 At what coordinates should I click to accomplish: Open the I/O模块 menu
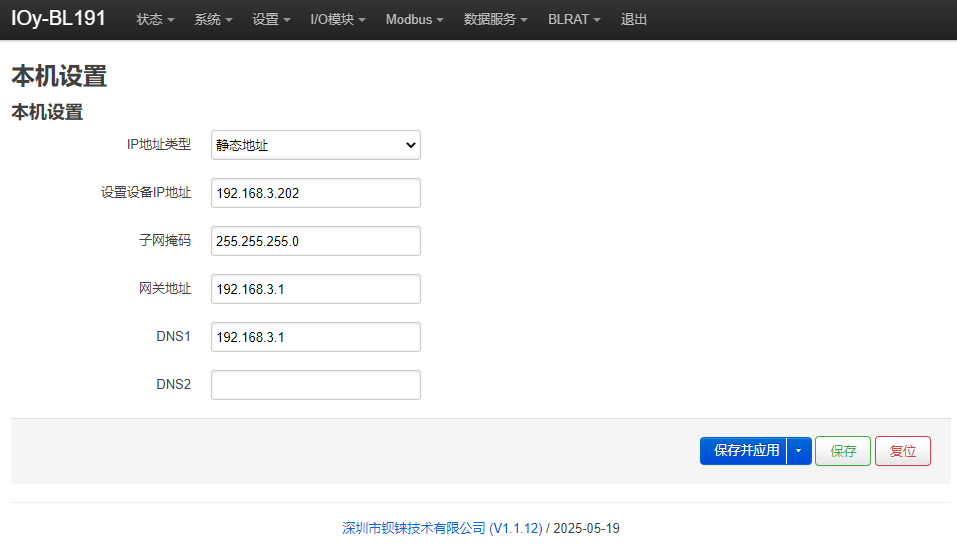(338, 20)
